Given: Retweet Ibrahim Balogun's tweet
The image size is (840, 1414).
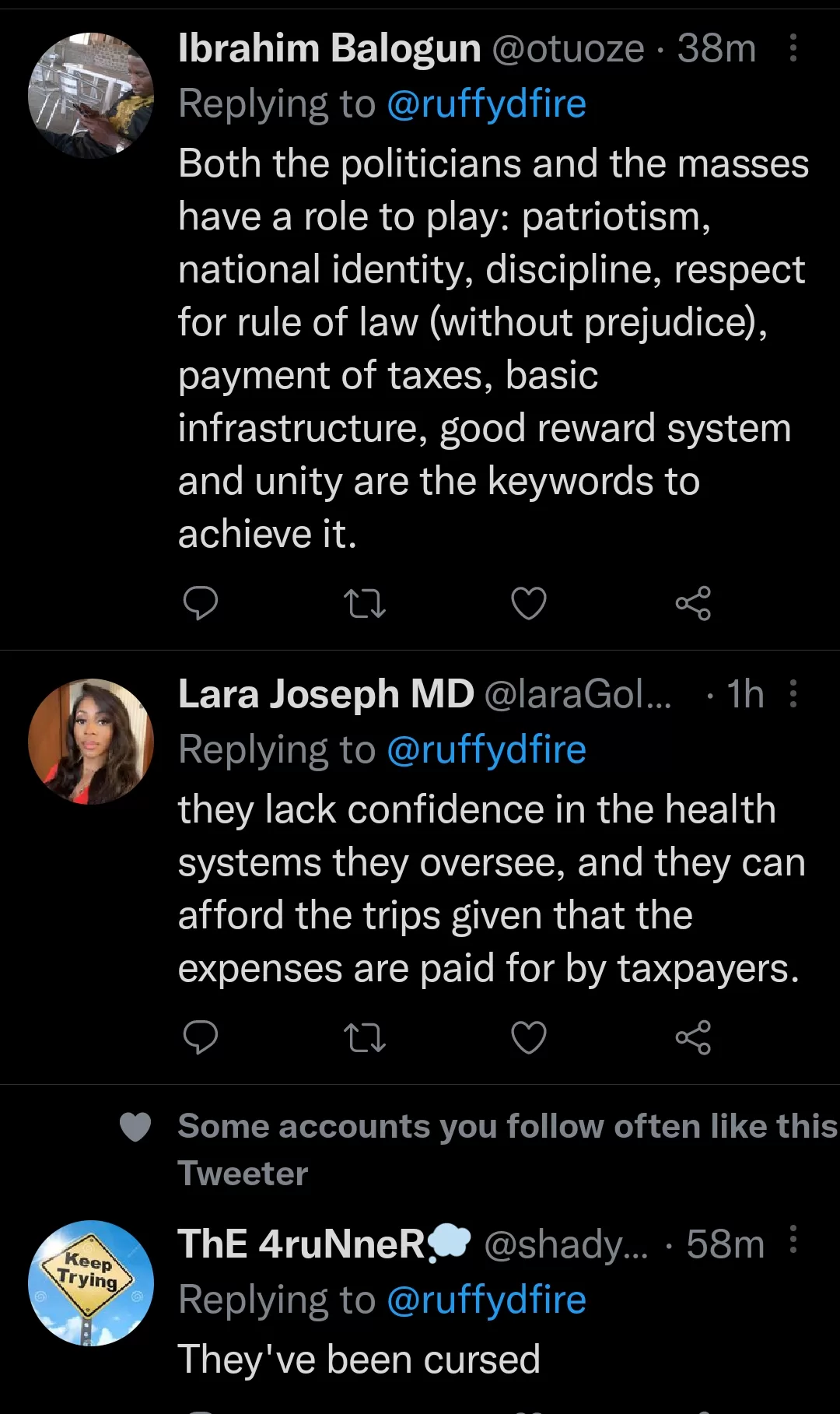Looking at the screenshot, I should [x=364, y=603].
